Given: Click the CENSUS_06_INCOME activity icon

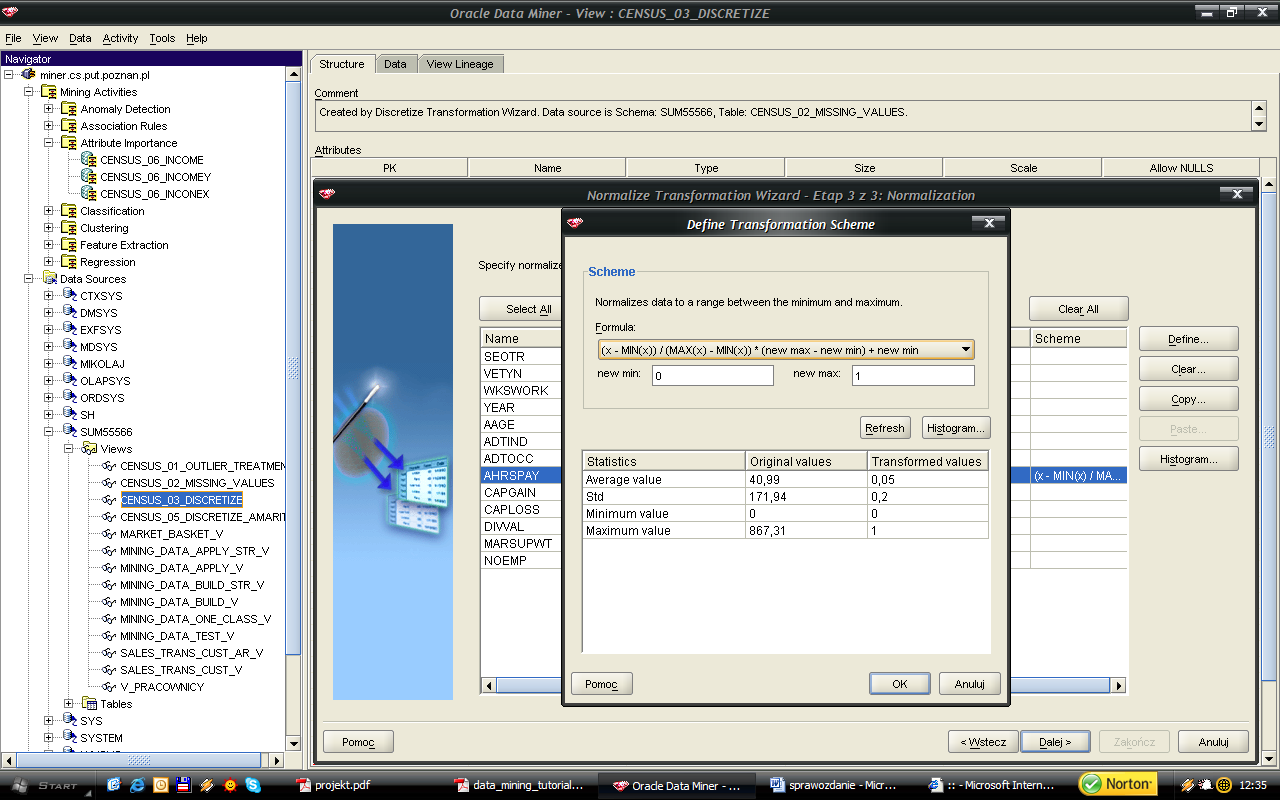Looking at the screenshot, I should [x=89, y=160].
